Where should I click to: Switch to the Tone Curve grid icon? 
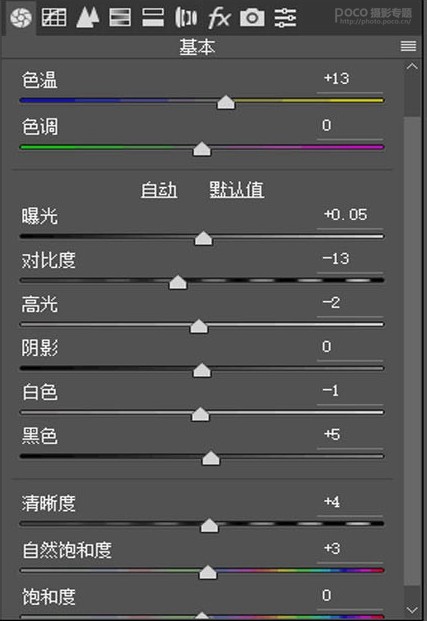pos(54,17)
